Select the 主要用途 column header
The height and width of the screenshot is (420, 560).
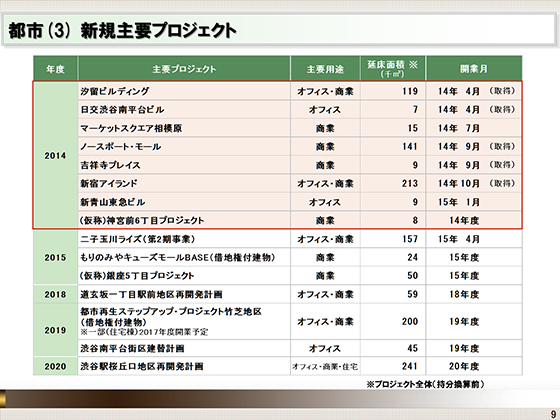coord(325,69)
